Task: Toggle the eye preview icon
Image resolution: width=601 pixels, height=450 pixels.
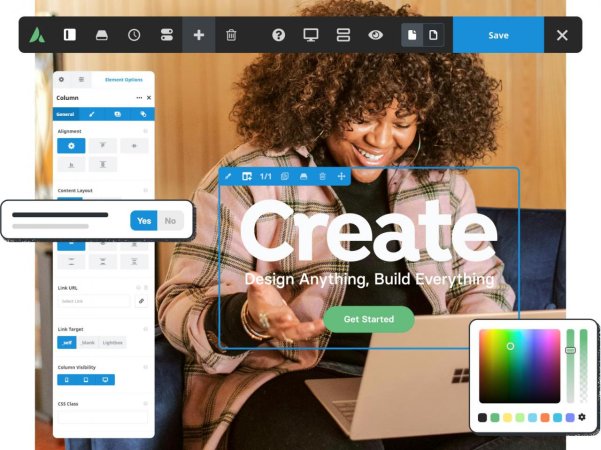Action: point(375,35)
